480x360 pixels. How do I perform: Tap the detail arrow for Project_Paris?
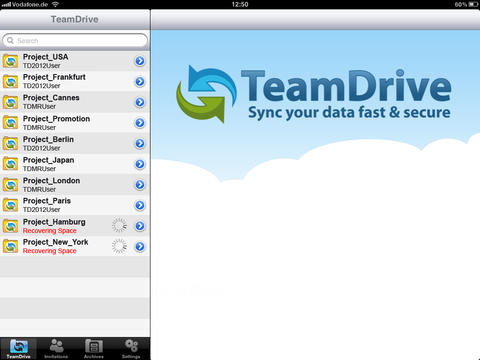140,205
